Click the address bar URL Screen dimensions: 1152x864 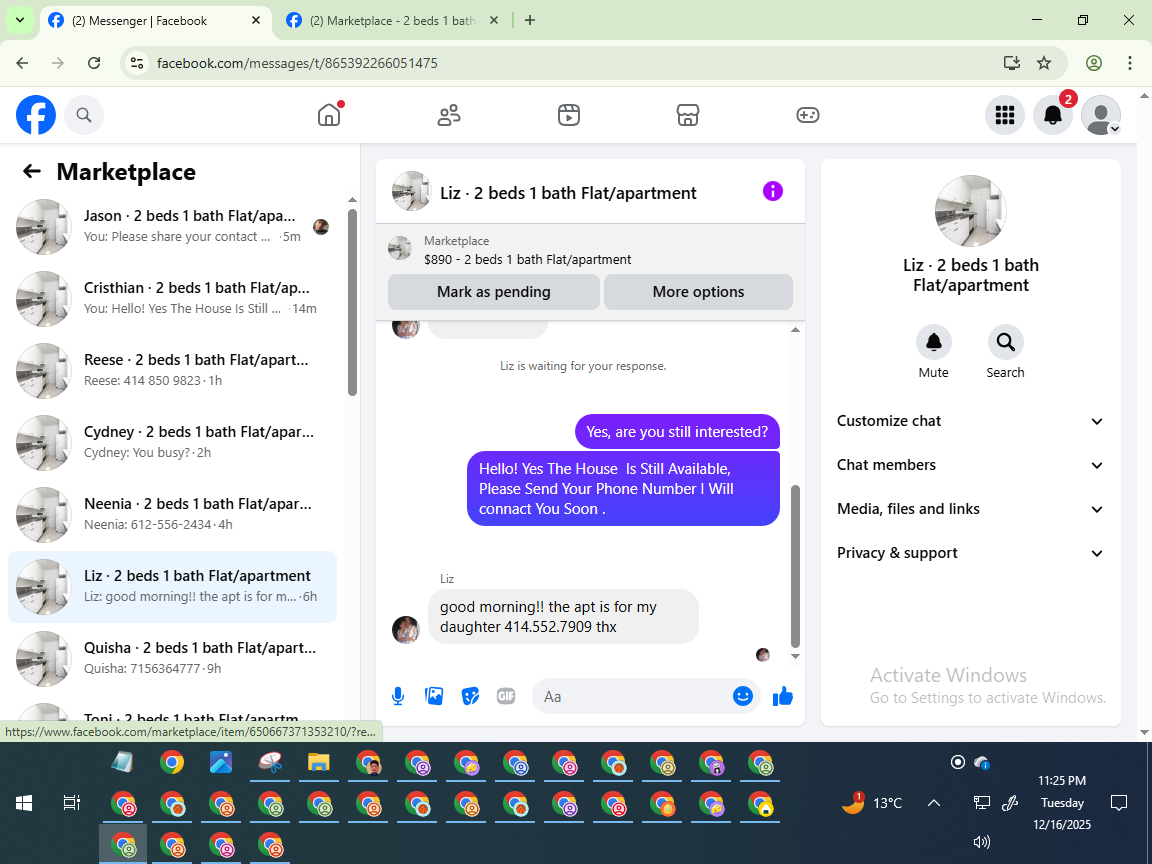[x=297, y=63]
